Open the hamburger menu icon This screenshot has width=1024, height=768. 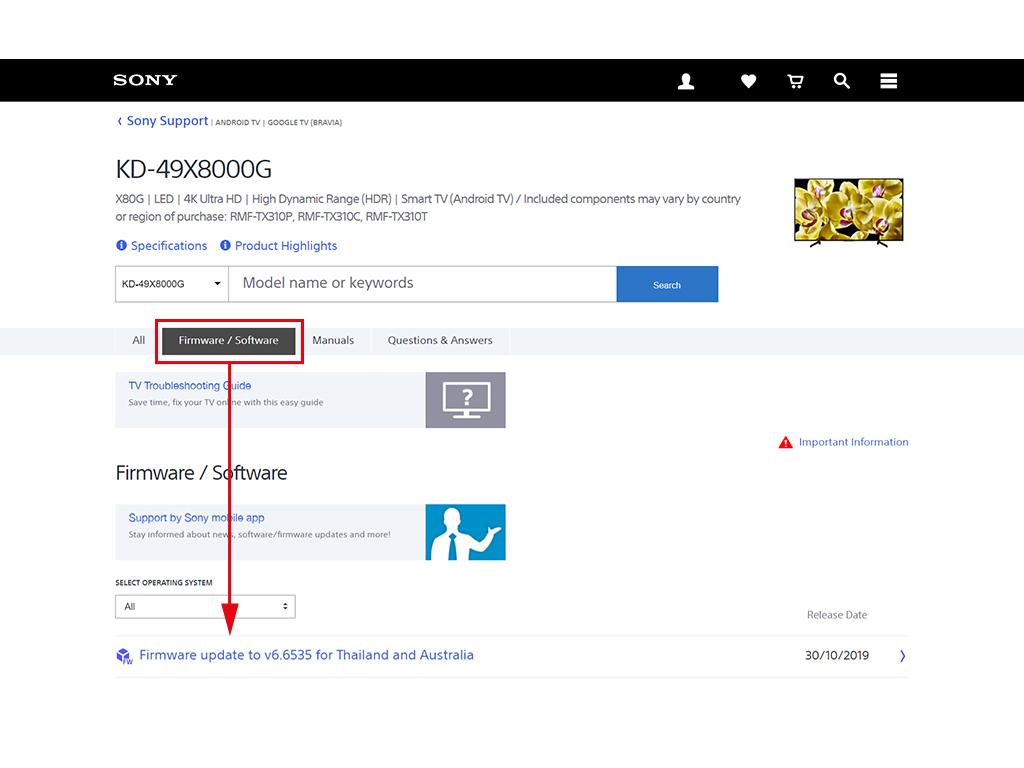888,81
